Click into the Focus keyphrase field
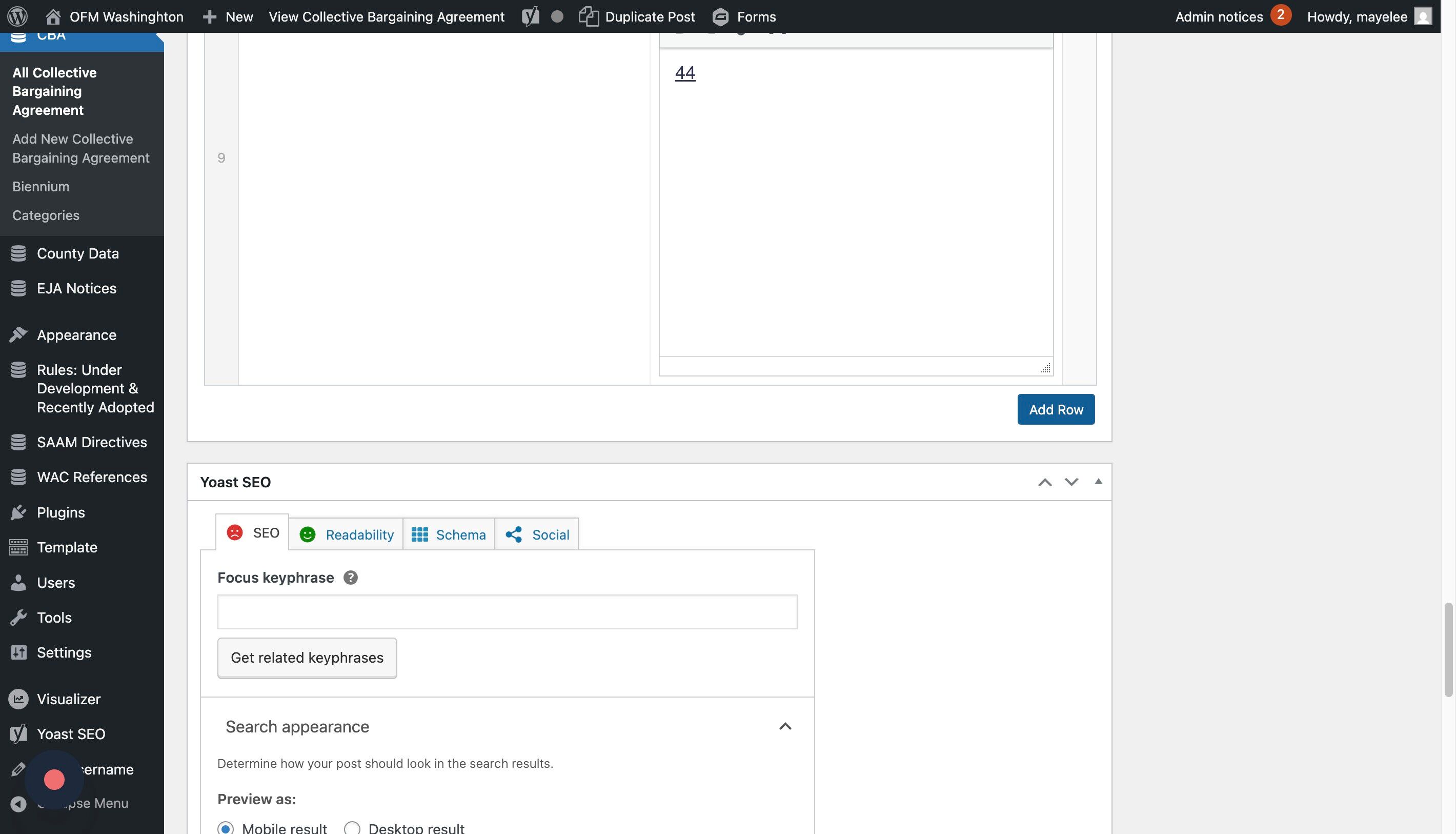 [507, 612]
